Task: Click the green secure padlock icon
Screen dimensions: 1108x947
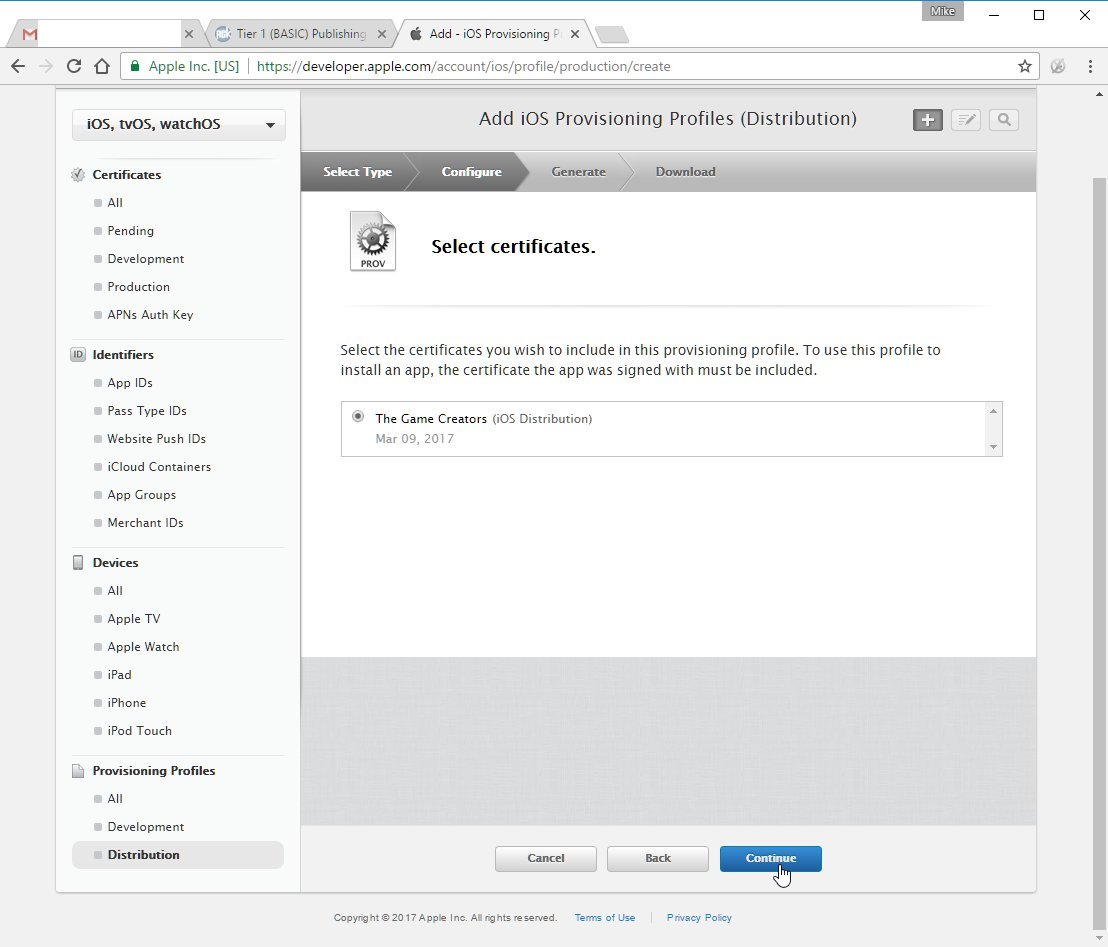Action: pos(135,66)
